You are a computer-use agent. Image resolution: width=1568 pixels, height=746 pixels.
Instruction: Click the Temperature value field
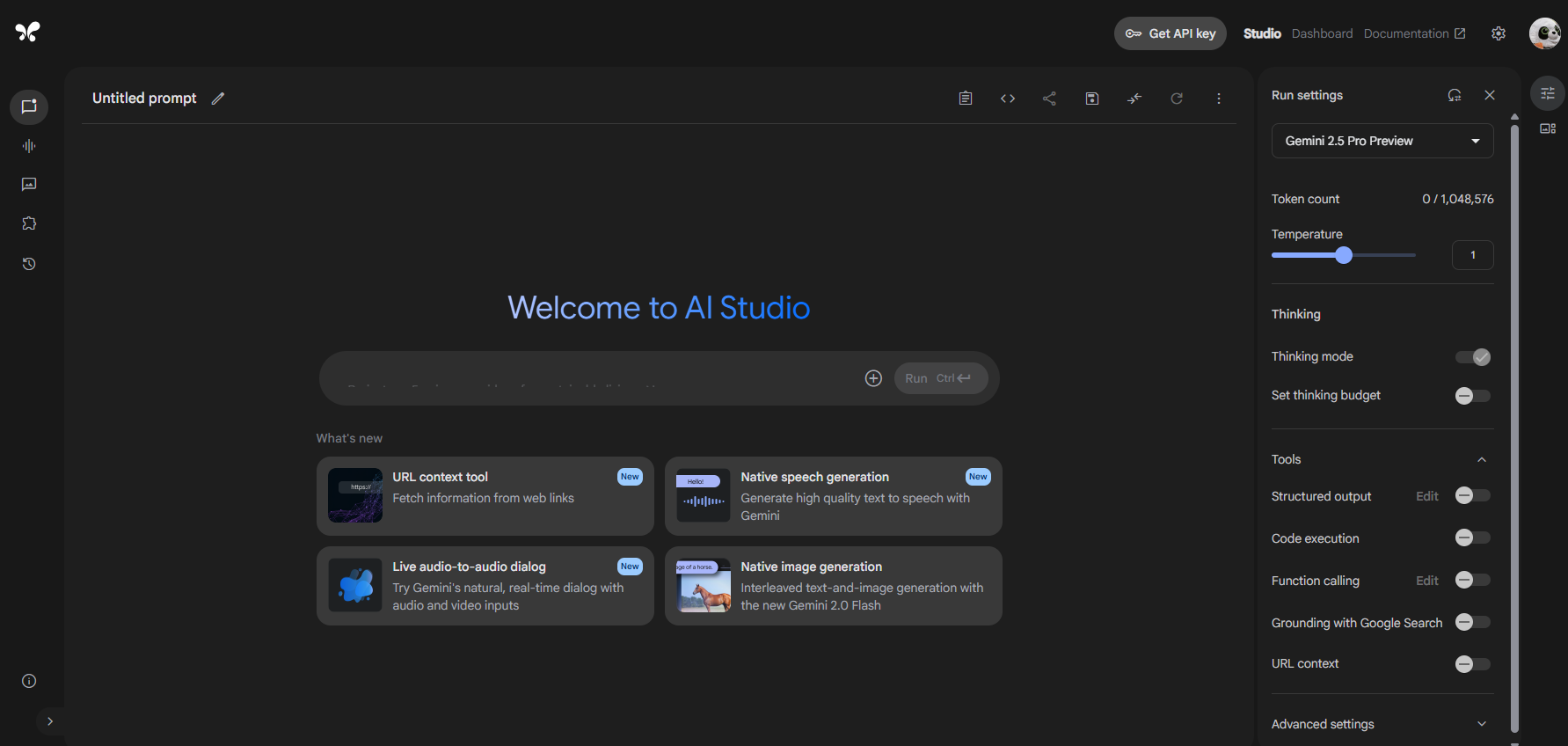1473,255
